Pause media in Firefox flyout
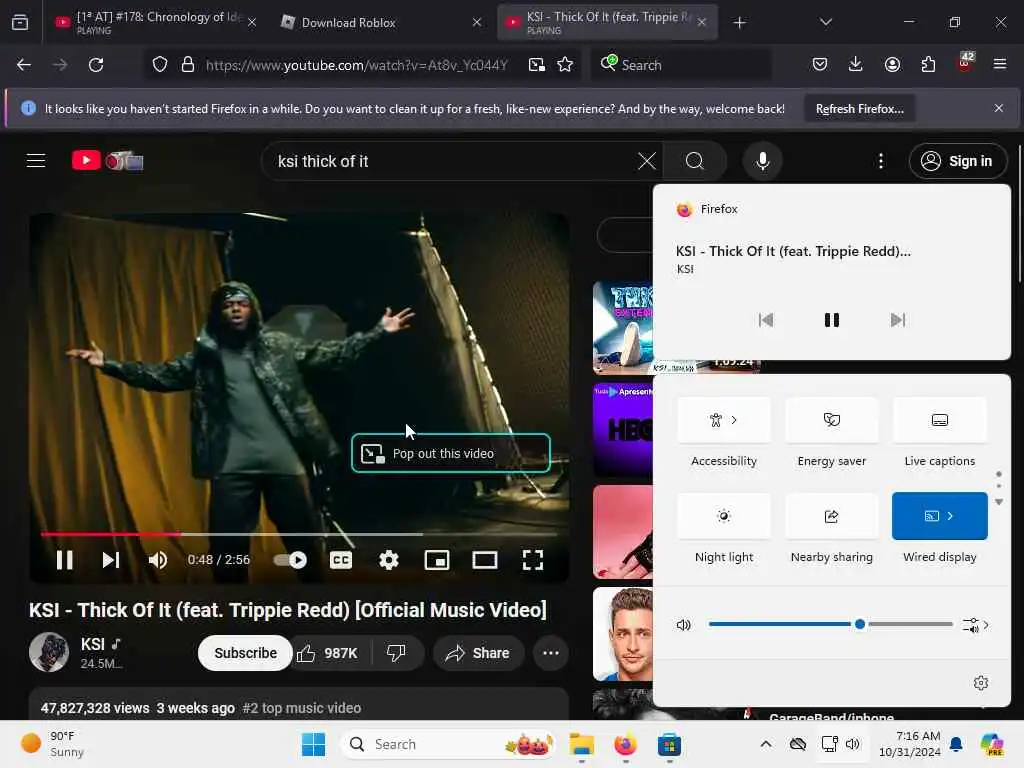 (x=831, y=320)
